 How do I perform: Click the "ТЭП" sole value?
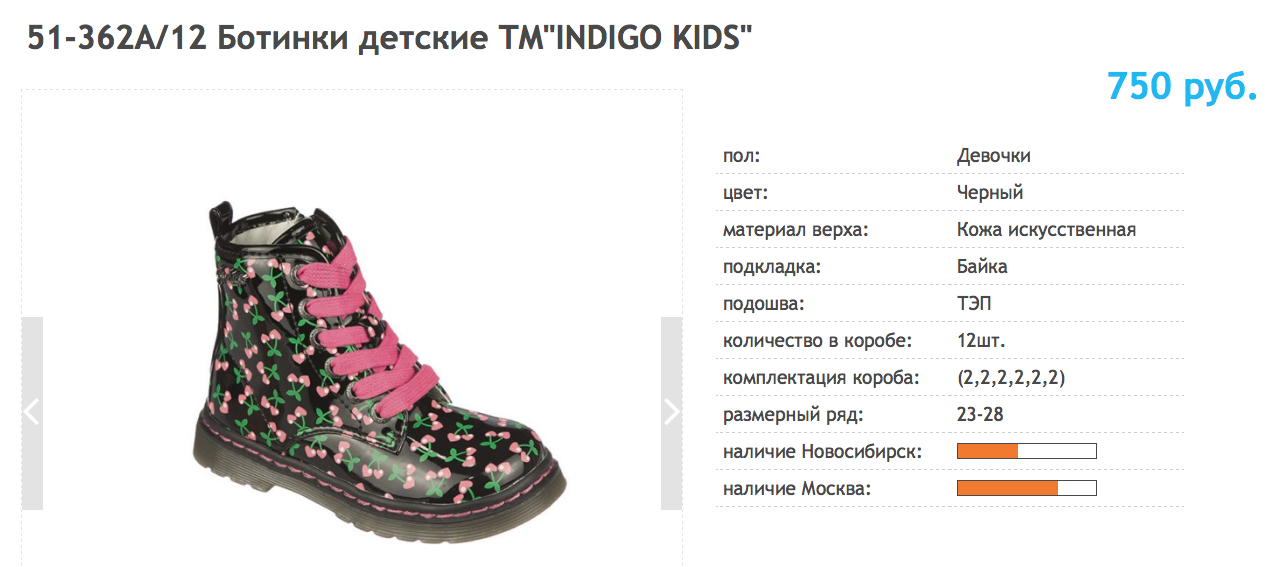[975, 304]
